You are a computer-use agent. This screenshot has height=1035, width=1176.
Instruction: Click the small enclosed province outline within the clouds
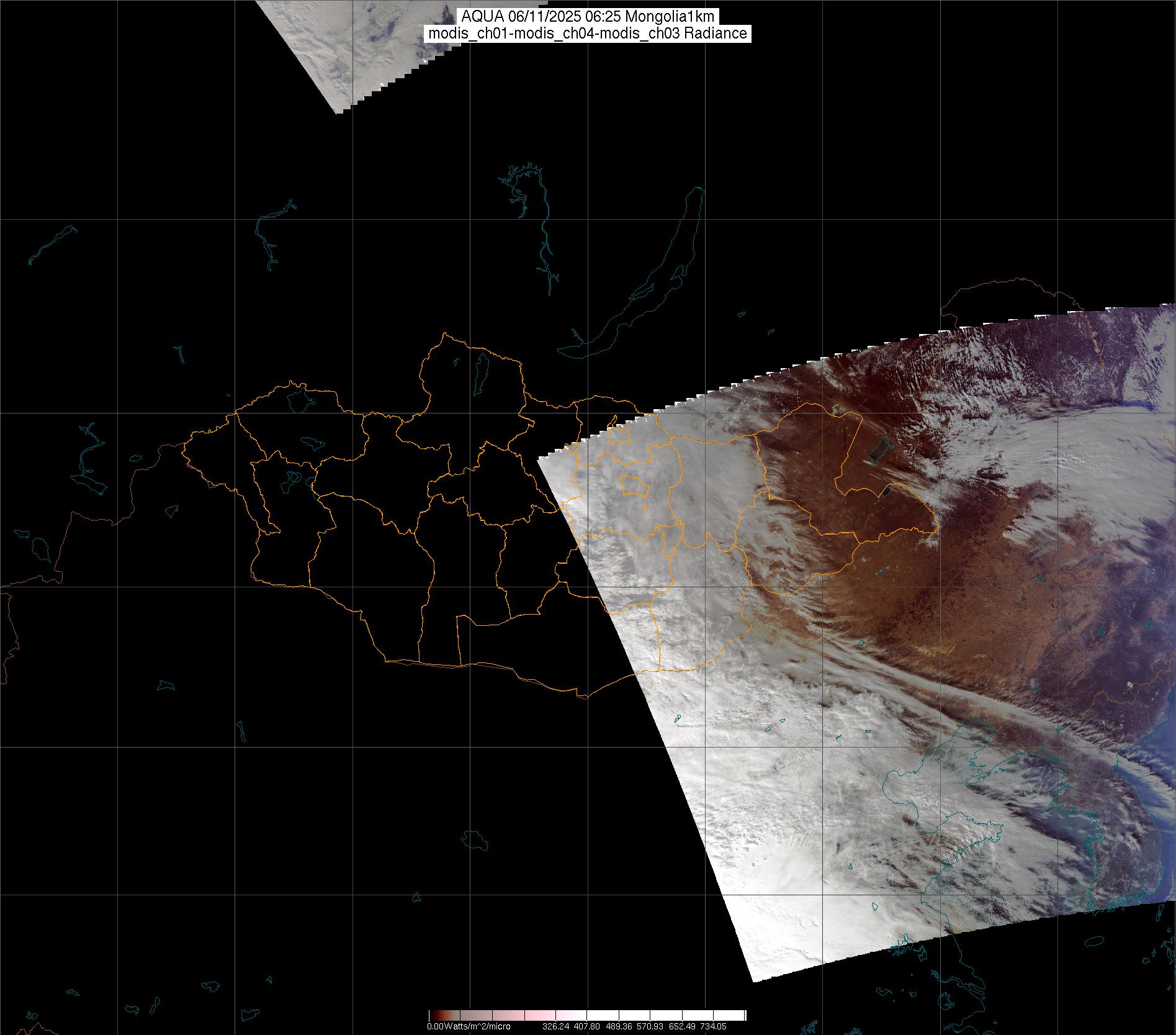tap(634, 486)
